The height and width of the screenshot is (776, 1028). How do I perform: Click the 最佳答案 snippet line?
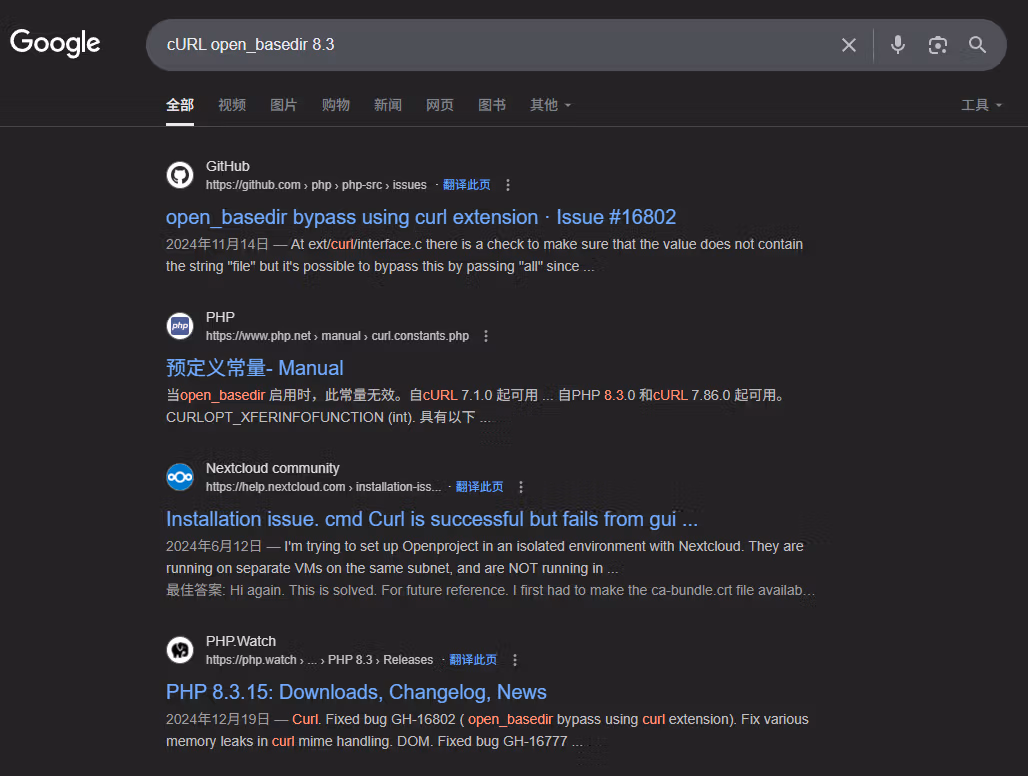(x=490, y=591)
